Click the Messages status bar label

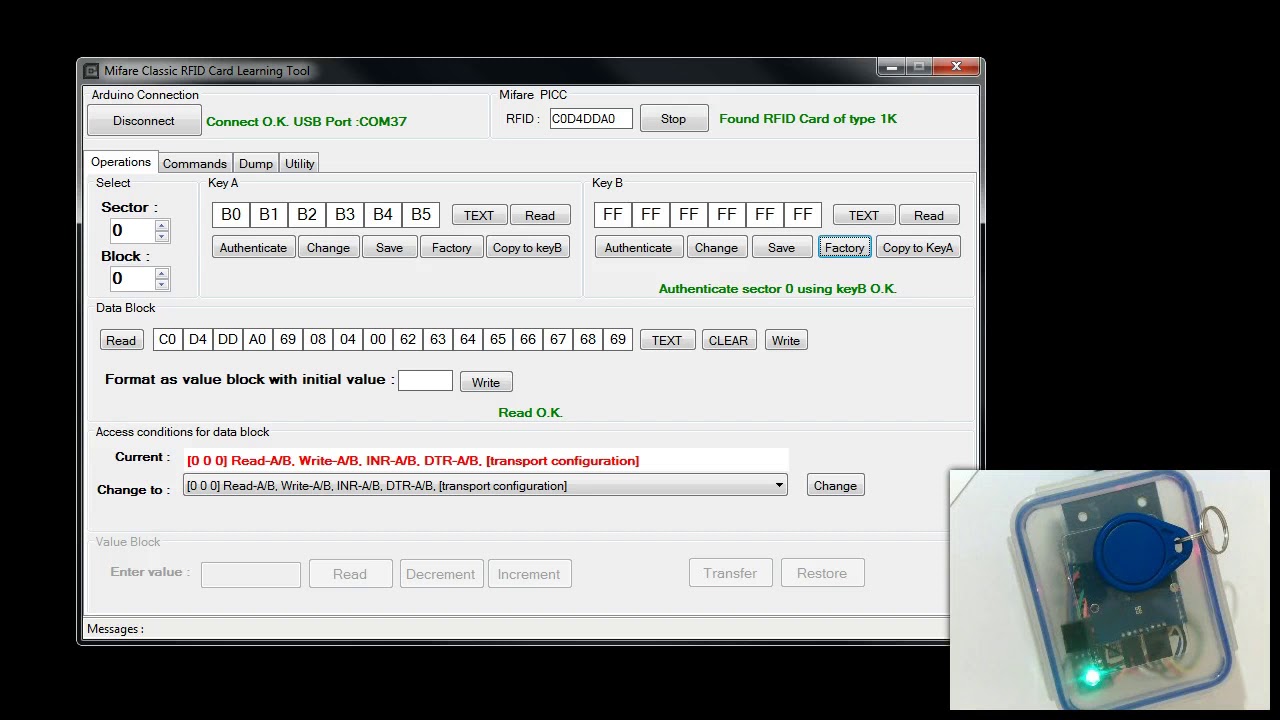[115, 629]
